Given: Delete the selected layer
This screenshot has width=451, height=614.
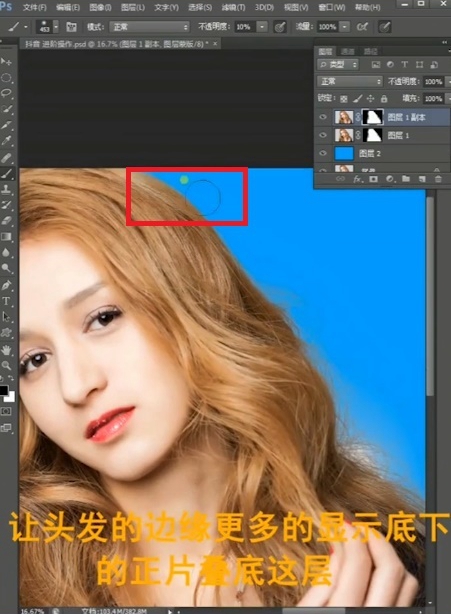Looking at the screenshot, I should (x=438, y=179).
